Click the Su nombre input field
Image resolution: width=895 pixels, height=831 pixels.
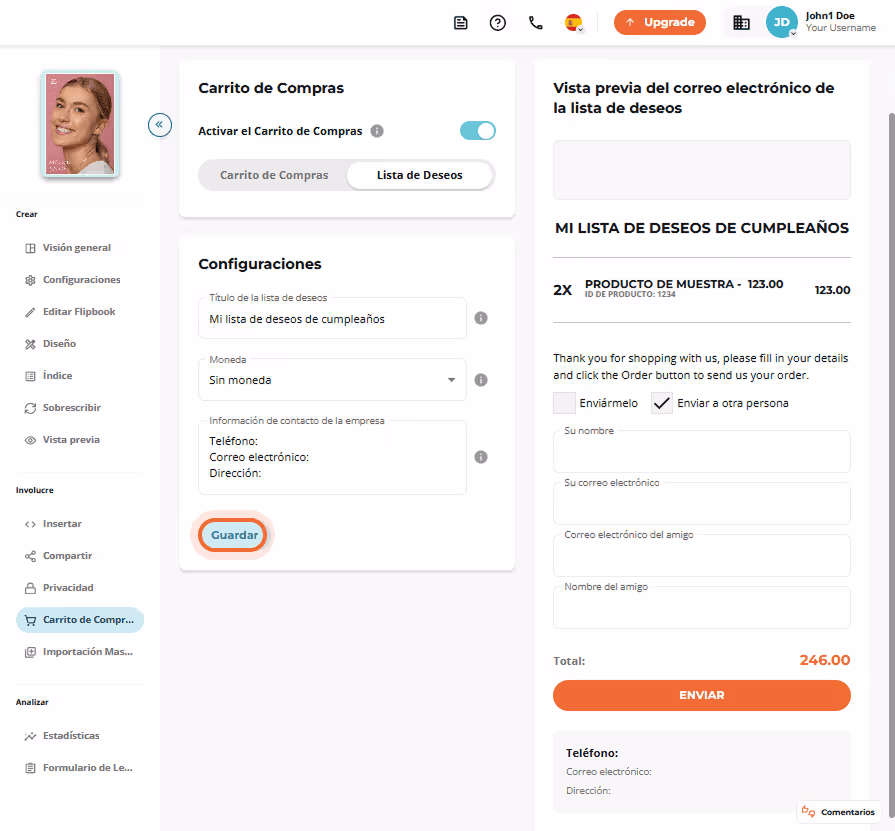[x=702, y=452]
